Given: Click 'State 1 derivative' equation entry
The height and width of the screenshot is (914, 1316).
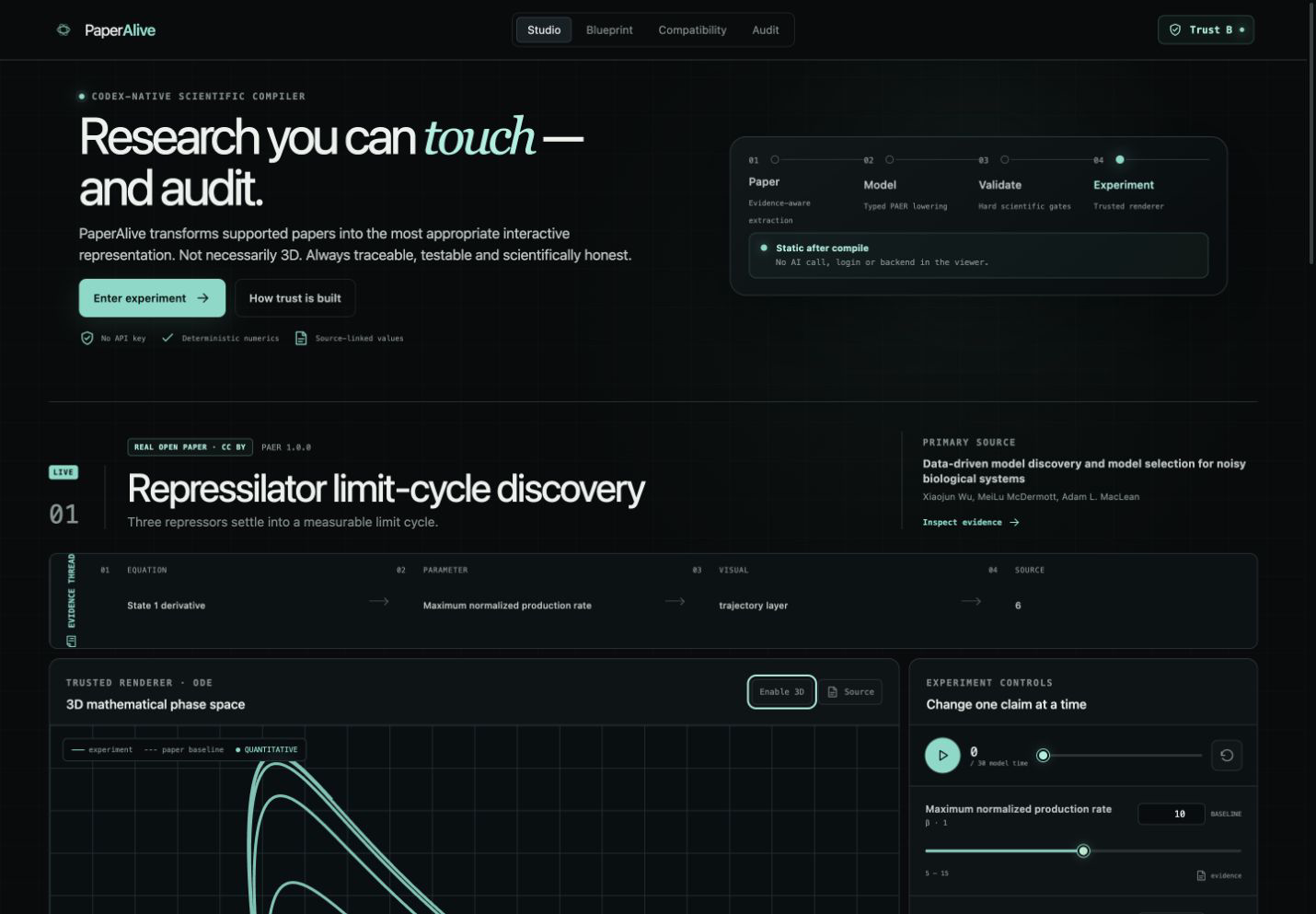Looking at the screenshot, I should [166, 606].
